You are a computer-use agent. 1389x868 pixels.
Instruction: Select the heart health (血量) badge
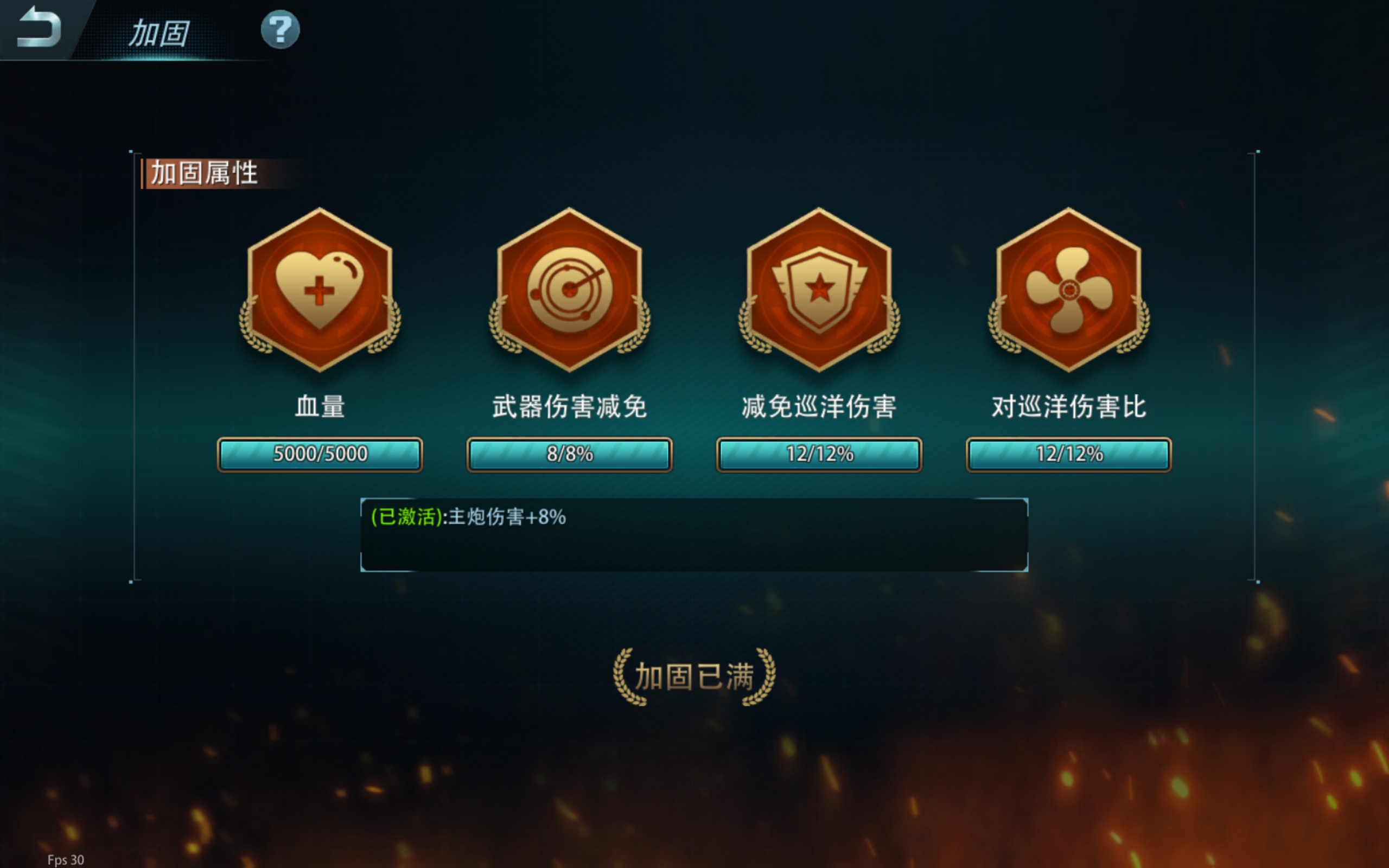pyautogui.click(x=320, y=290)
